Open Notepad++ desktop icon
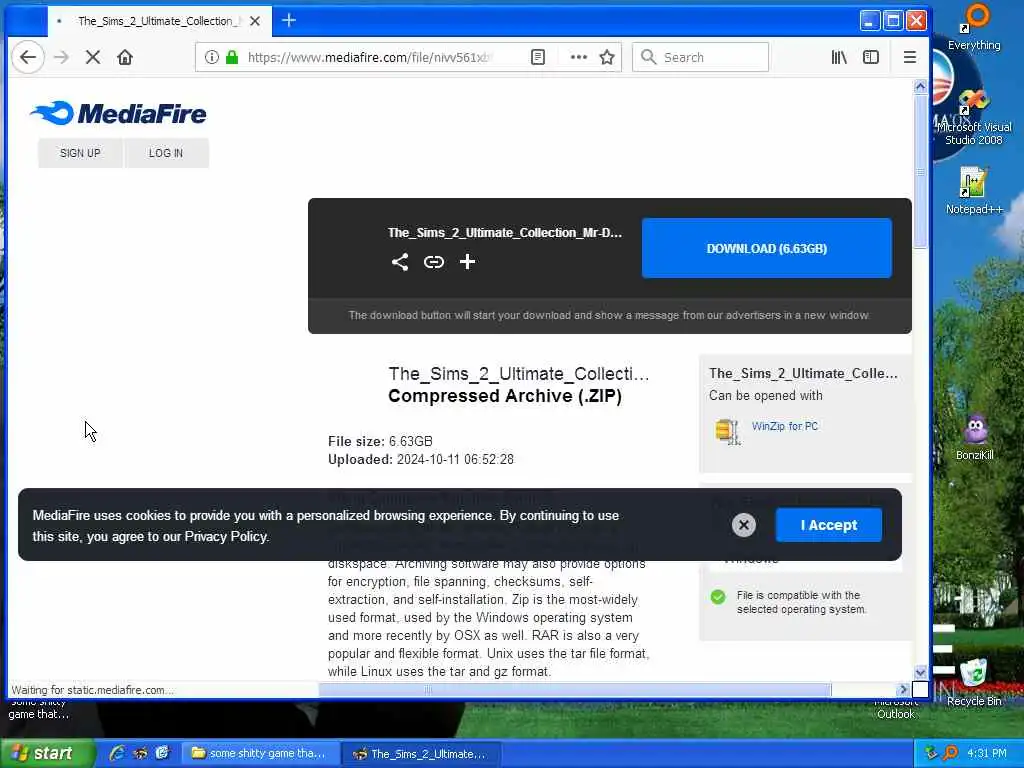1024x768 pixels. click(973, 191)
